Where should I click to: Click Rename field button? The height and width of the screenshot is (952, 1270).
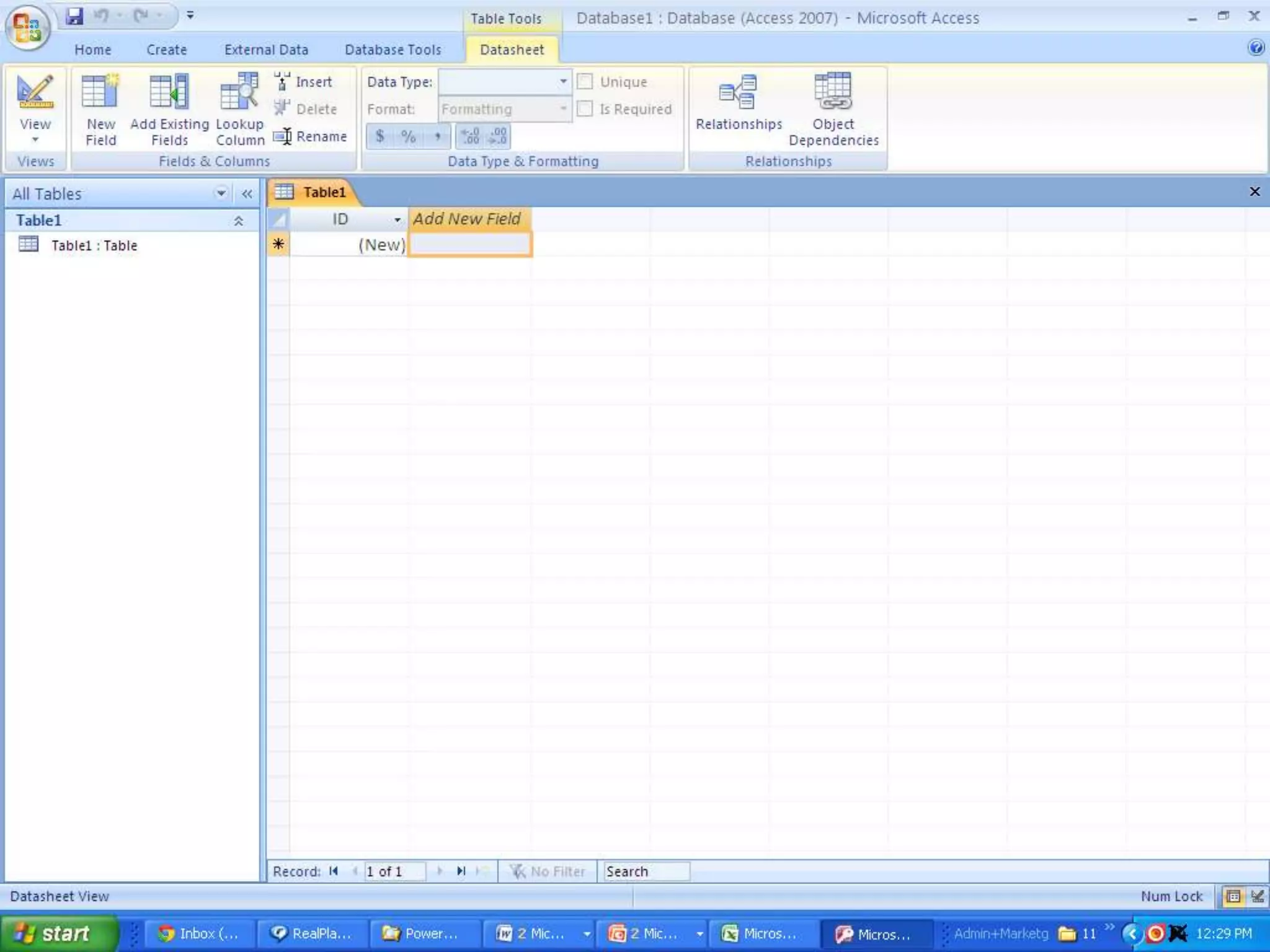(x=311, y=136)
